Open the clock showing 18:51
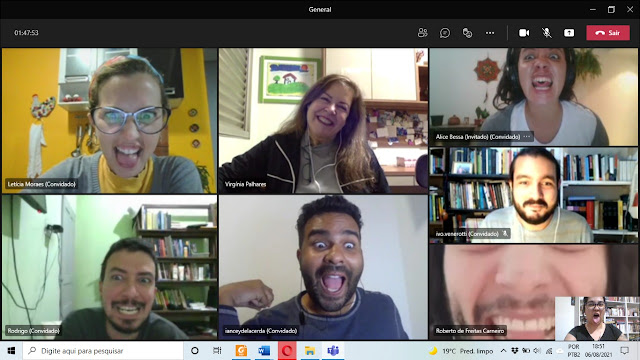Viewport: 640px width, 360px height. 598,351
